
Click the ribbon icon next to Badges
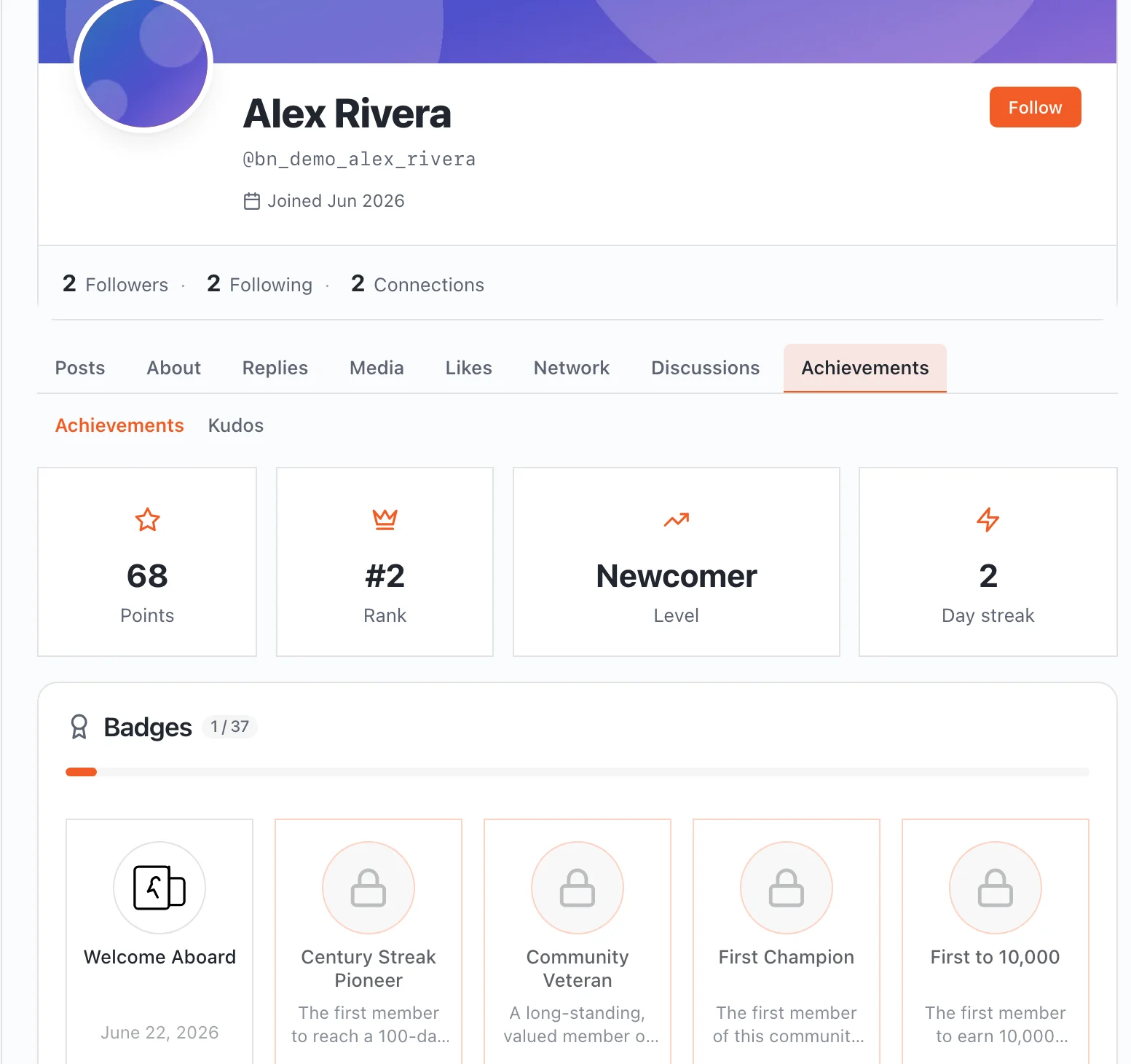(79, 727)
